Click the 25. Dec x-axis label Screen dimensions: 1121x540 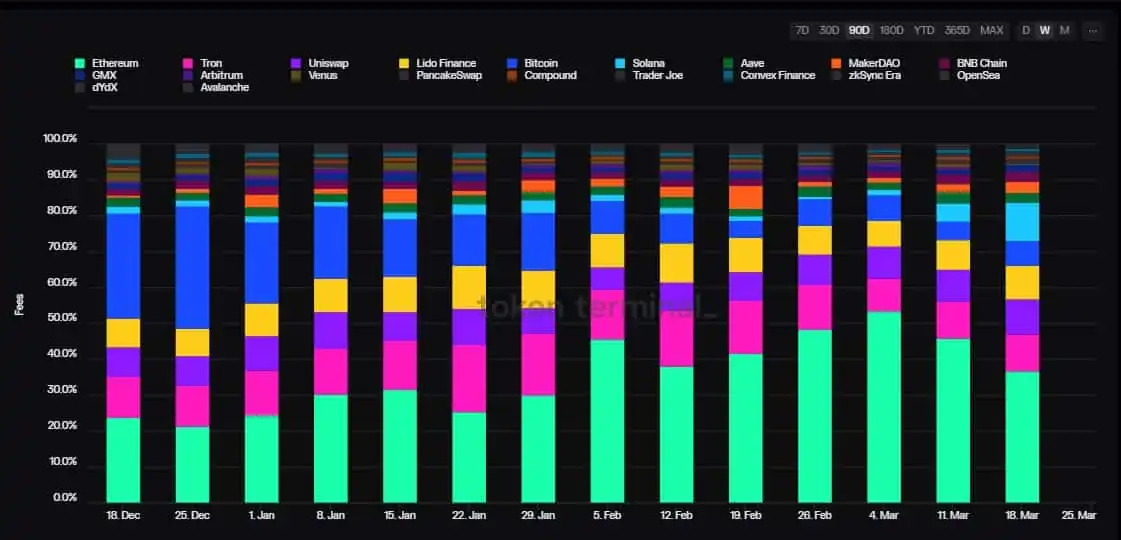[192, 516]
